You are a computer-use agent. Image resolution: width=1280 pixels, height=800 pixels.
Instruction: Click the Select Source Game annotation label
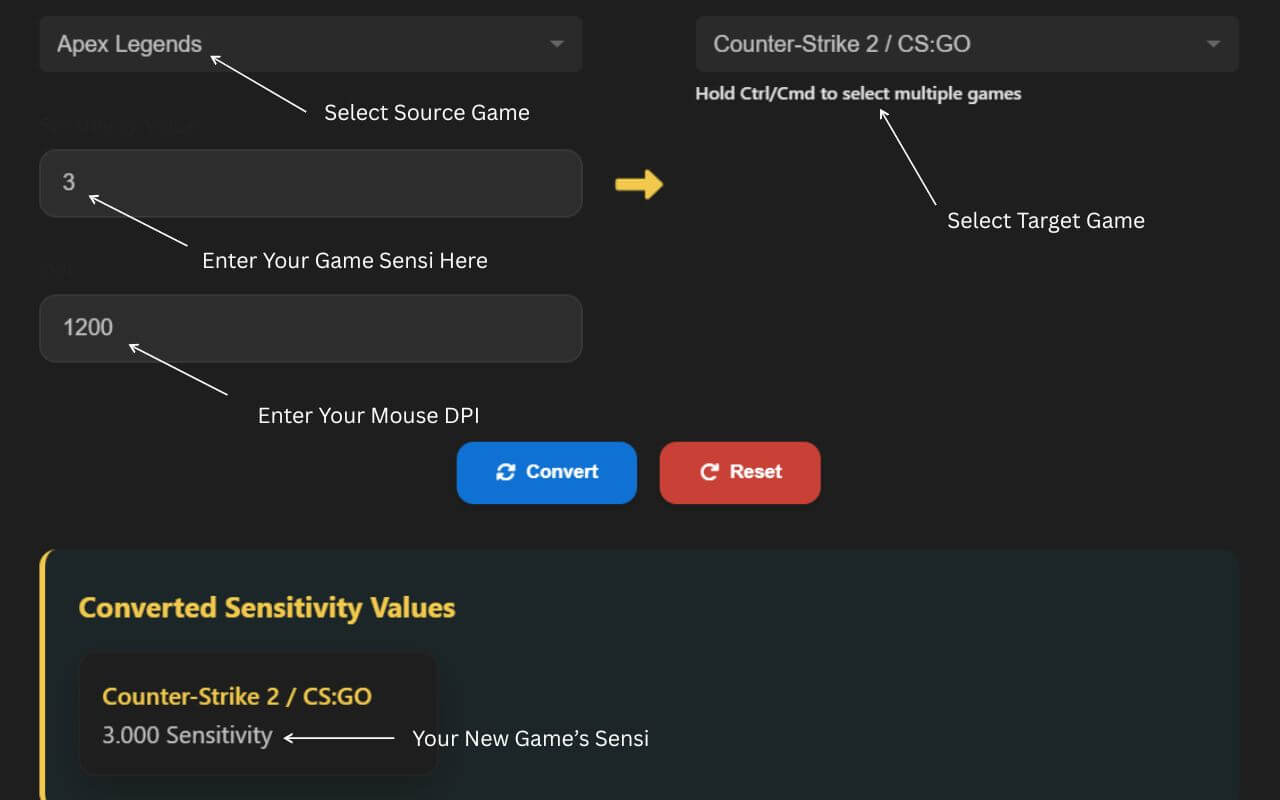pyautogui.click(x=427, y=112)
